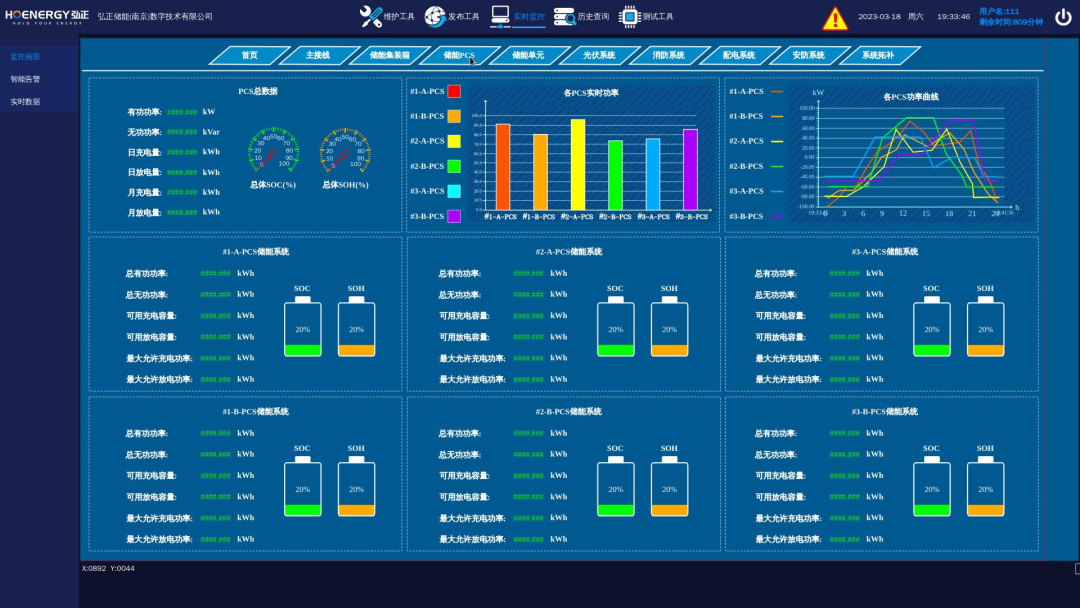Click the red #1-A-PCS legend swatch
Image resolution: width=1080 pixels, height=608 pixels.
pos(454,91)
